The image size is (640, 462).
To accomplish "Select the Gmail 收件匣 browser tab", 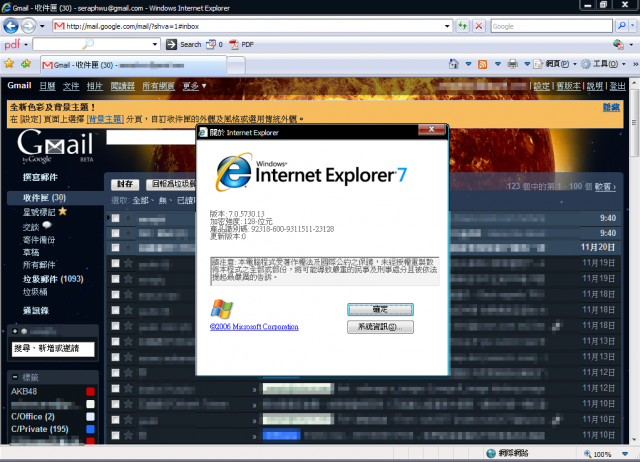I will (133, 65).
